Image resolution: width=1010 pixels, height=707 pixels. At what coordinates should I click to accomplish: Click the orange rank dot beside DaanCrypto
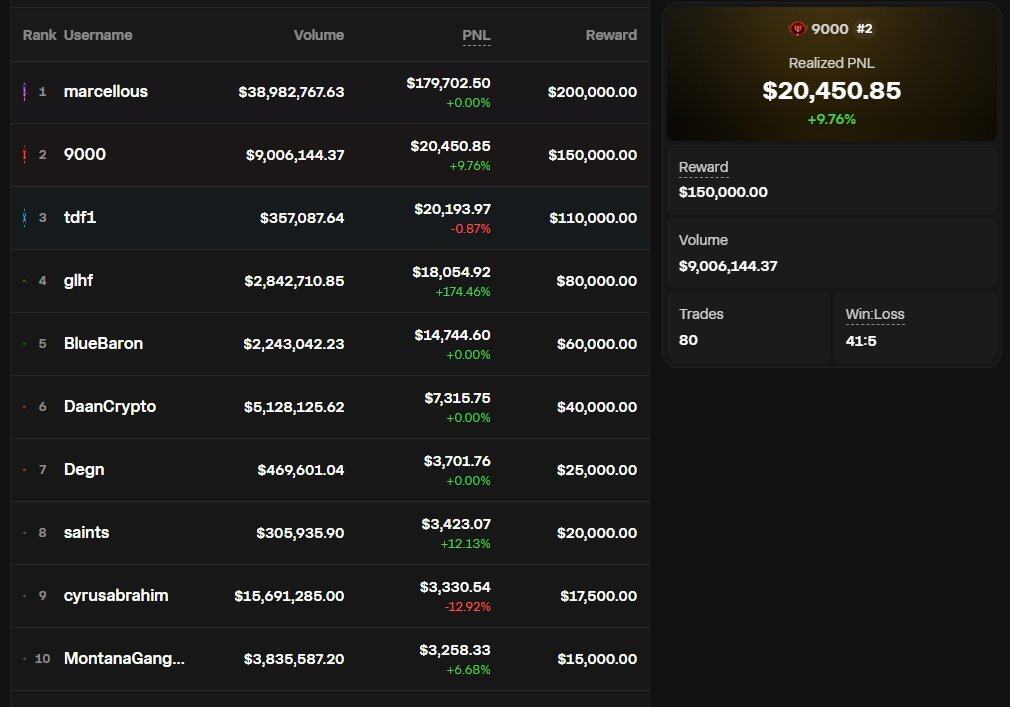tap(24, 407)
